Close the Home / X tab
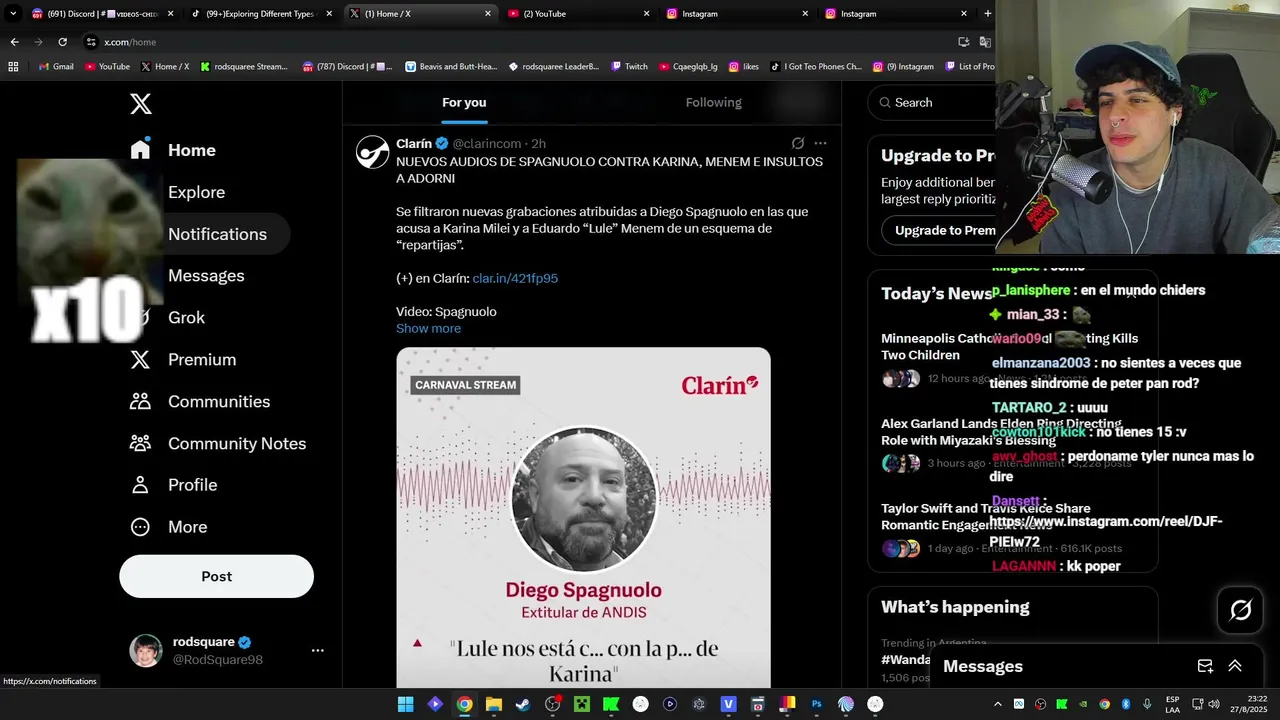The width and height of the screenshot is (1280, 720). (x=488, y=14)
